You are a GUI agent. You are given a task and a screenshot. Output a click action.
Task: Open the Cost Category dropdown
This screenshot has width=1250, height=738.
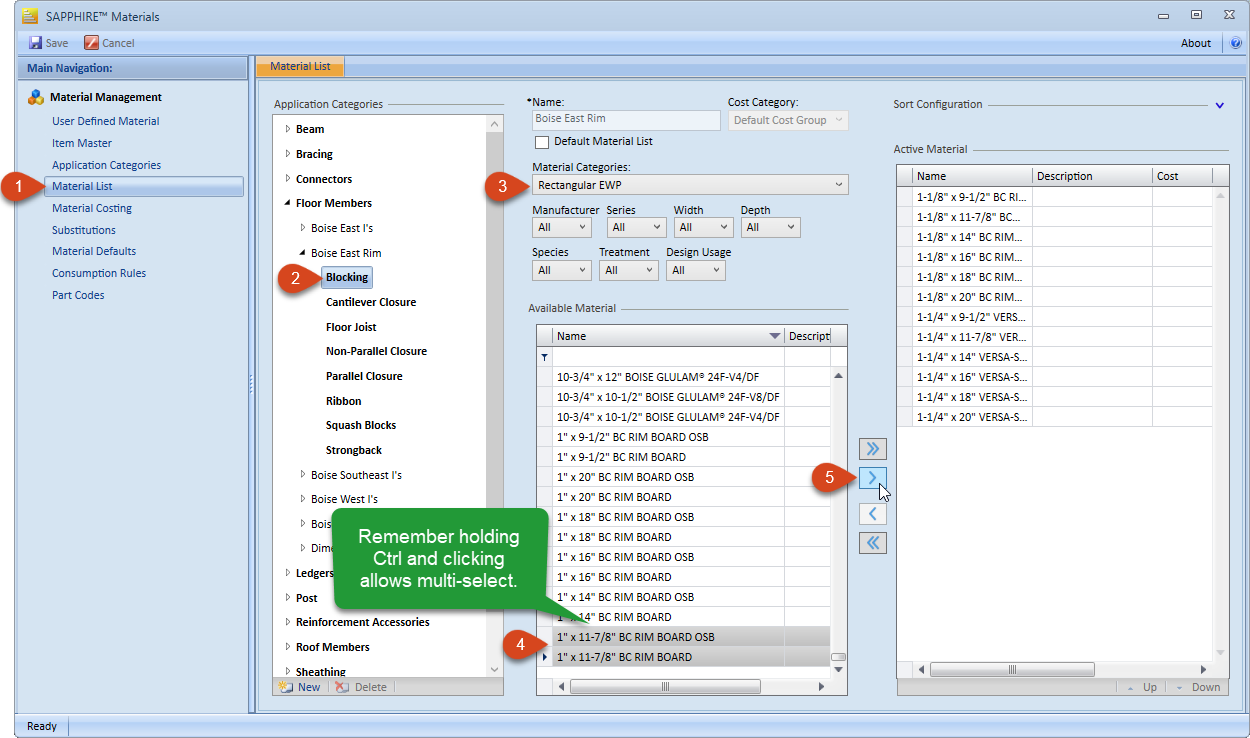[788, 120]
